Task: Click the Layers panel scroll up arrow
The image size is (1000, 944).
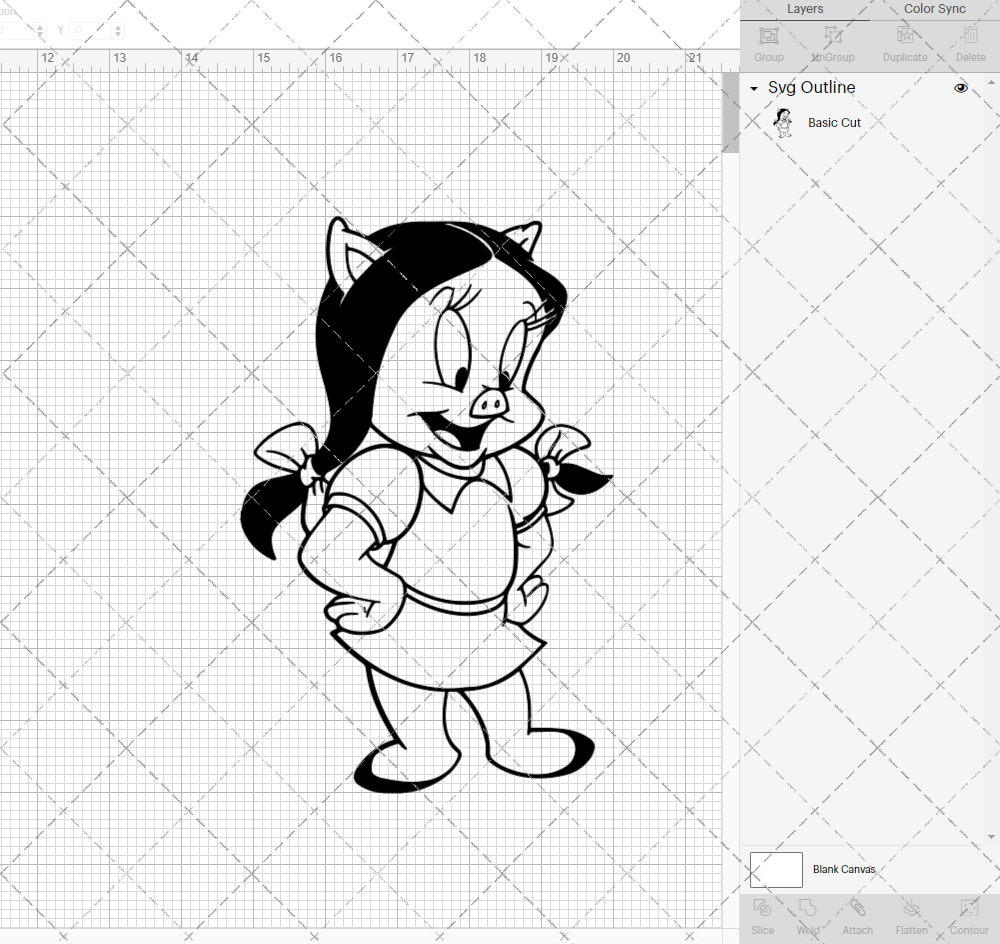Action: [990, 84]
